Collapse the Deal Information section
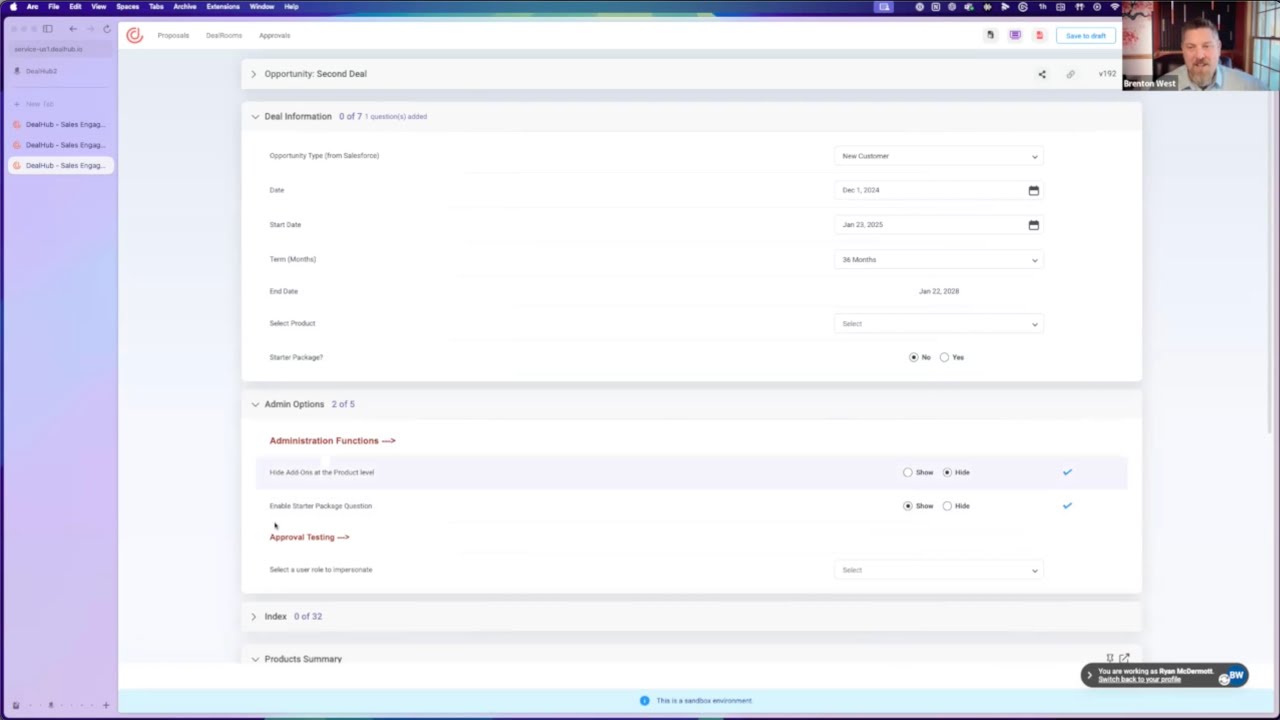 (x=255, y=117)
